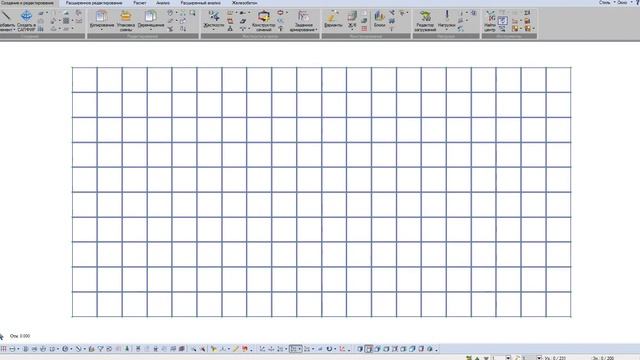Click the Упаковка схемы icon

[x=126, y=16]
